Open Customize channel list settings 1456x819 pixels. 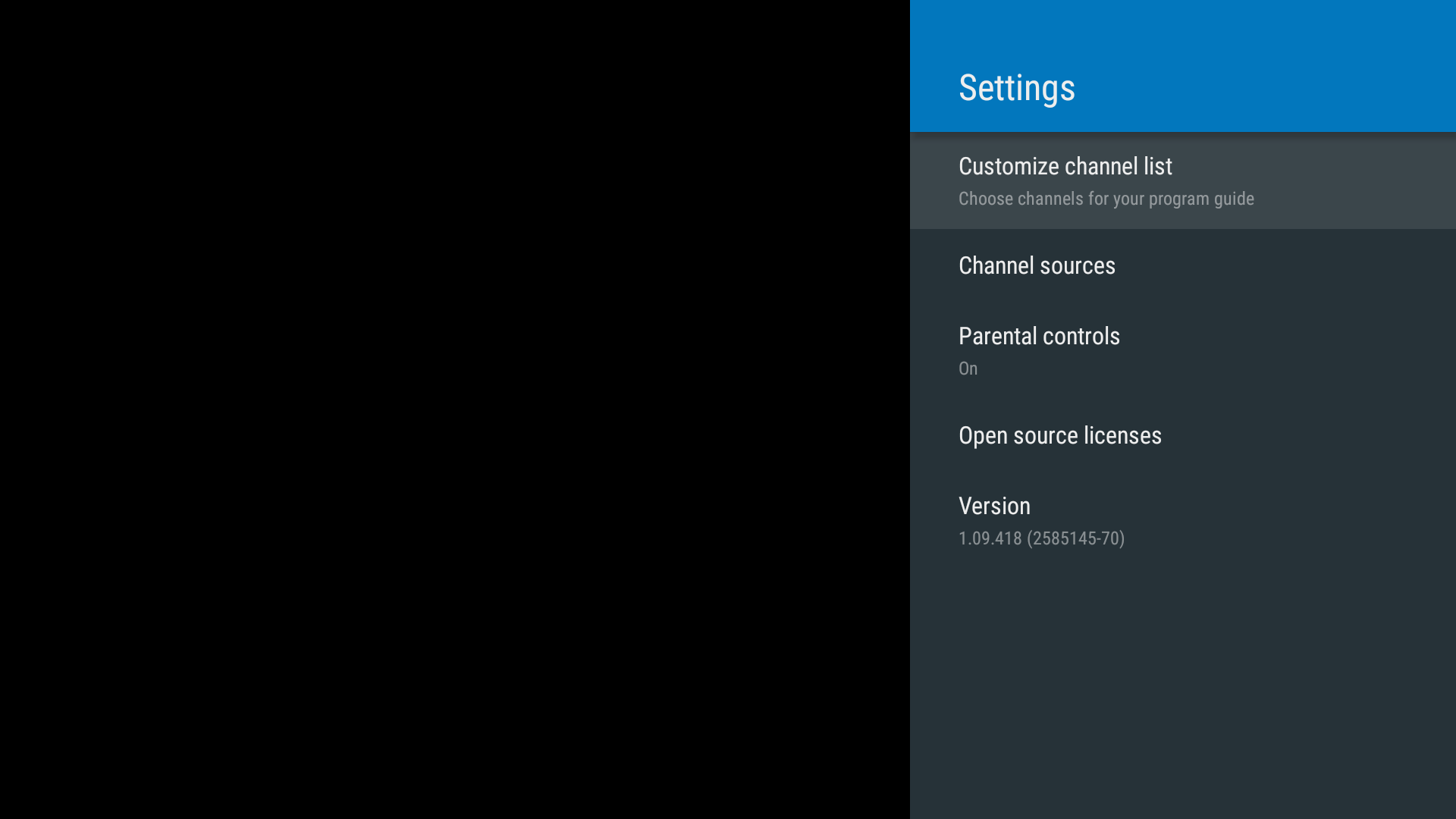pos(1182,180)
